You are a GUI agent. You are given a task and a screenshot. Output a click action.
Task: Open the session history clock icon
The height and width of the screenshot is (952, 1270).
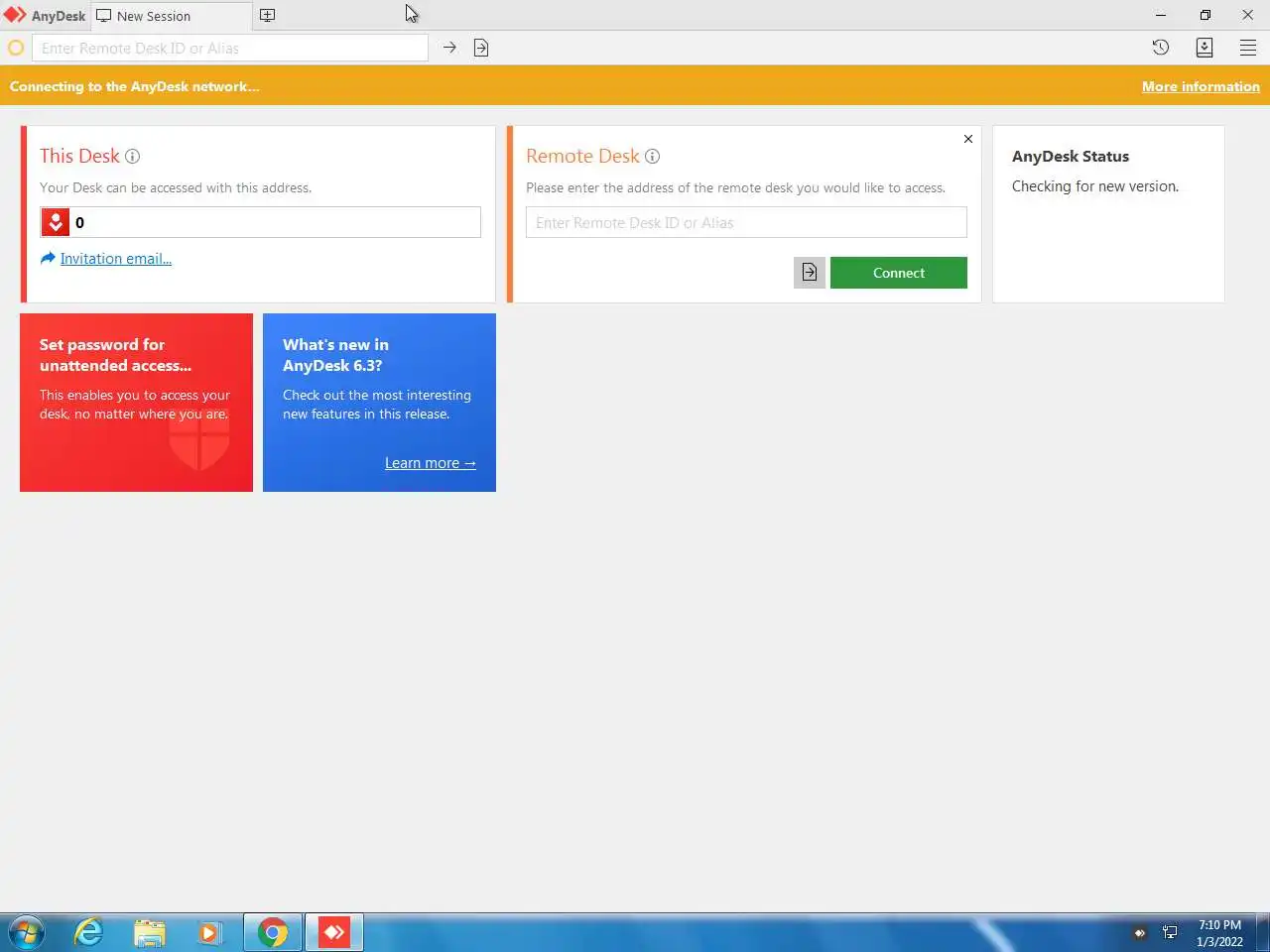pyautogui.click(x=1161, y=48)
